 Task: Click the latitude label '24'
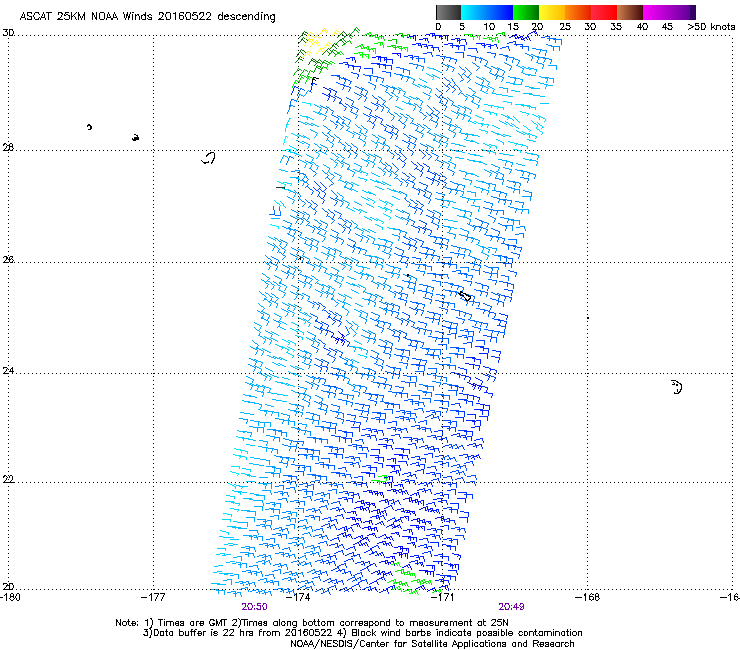pyautogui.click(x=8, y=371)
